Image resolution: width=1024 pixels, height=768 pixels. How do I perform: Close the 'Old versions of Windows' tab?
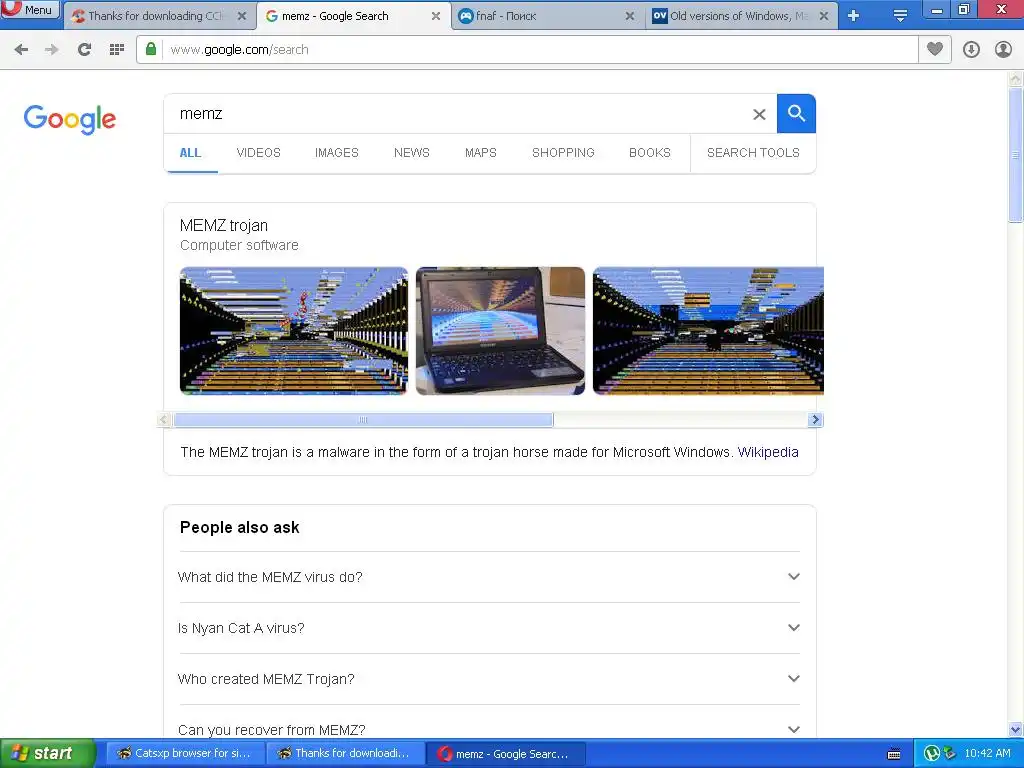click(x=824, y=16)
